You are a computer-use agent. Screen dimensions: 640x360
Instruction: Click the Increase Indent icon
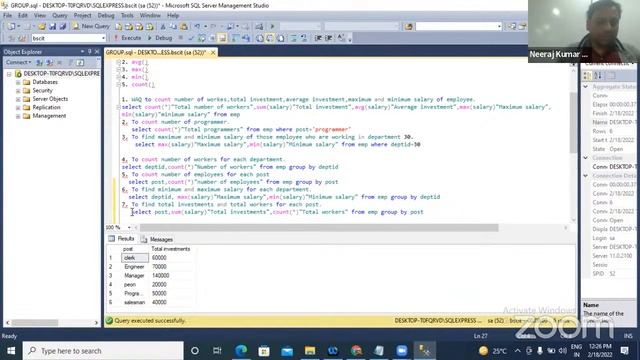click(329, 38)
